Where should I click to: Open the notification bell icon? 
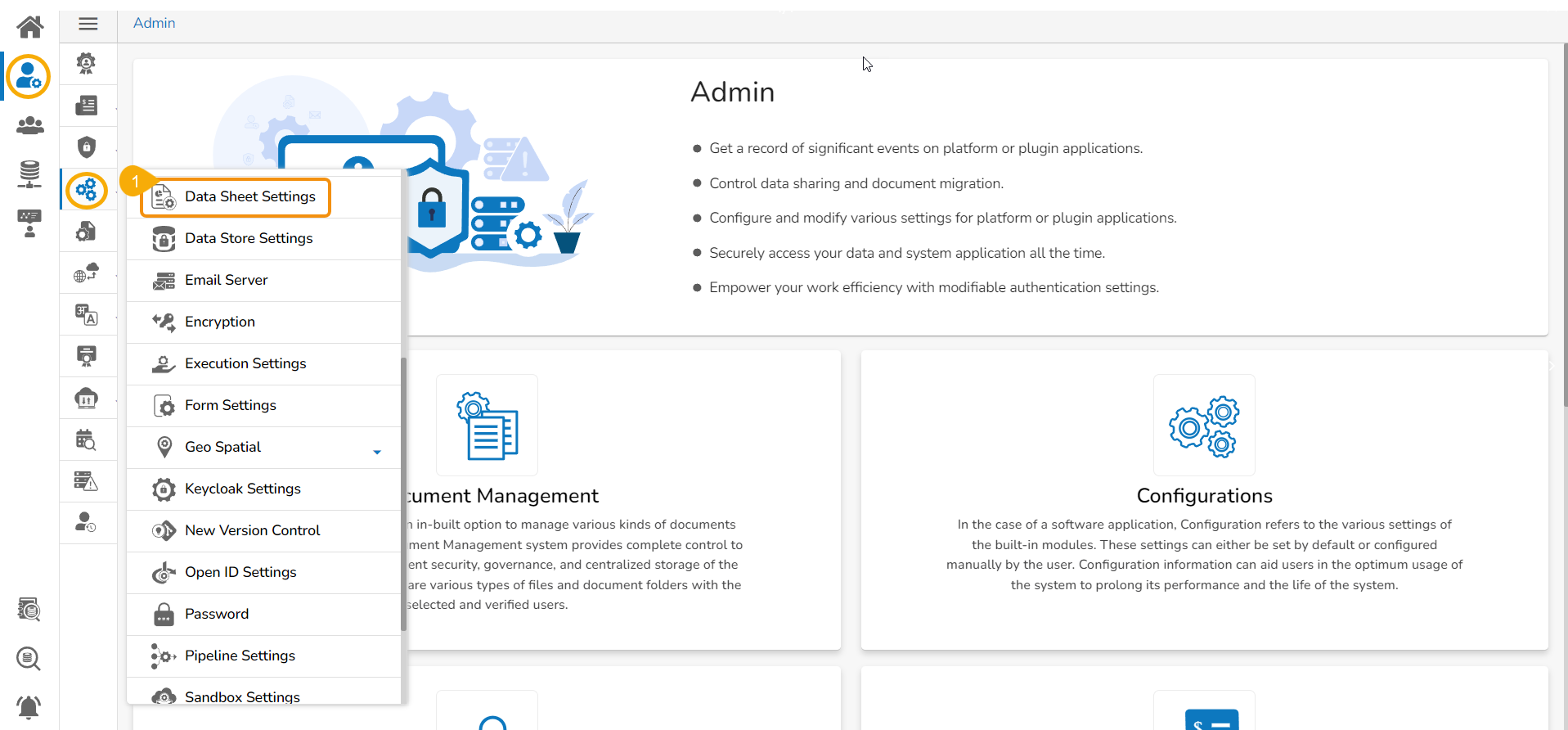coord(29,706)
